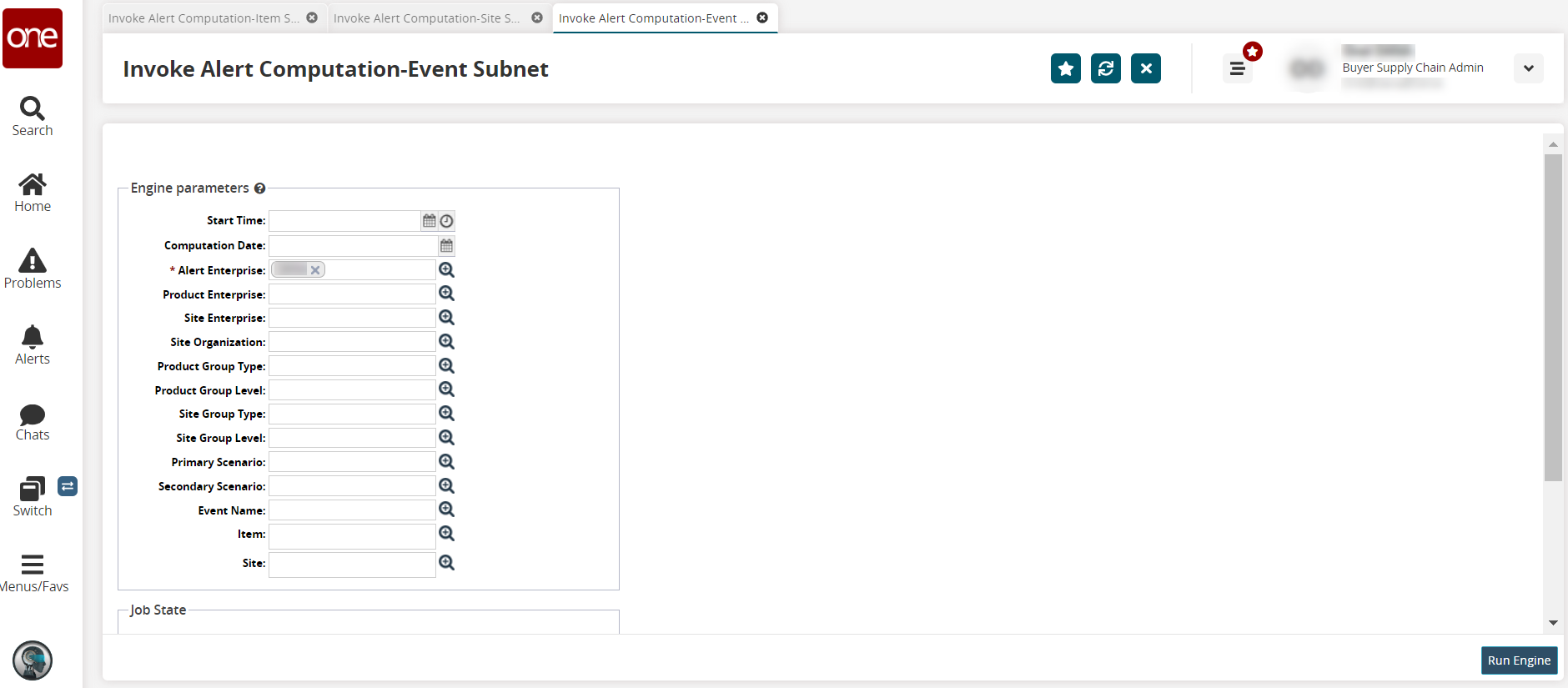Image resolution: width=1568 pixels, height=688 pixels.
Task: Open Site lookup magnifier
Action: [447, 563]
